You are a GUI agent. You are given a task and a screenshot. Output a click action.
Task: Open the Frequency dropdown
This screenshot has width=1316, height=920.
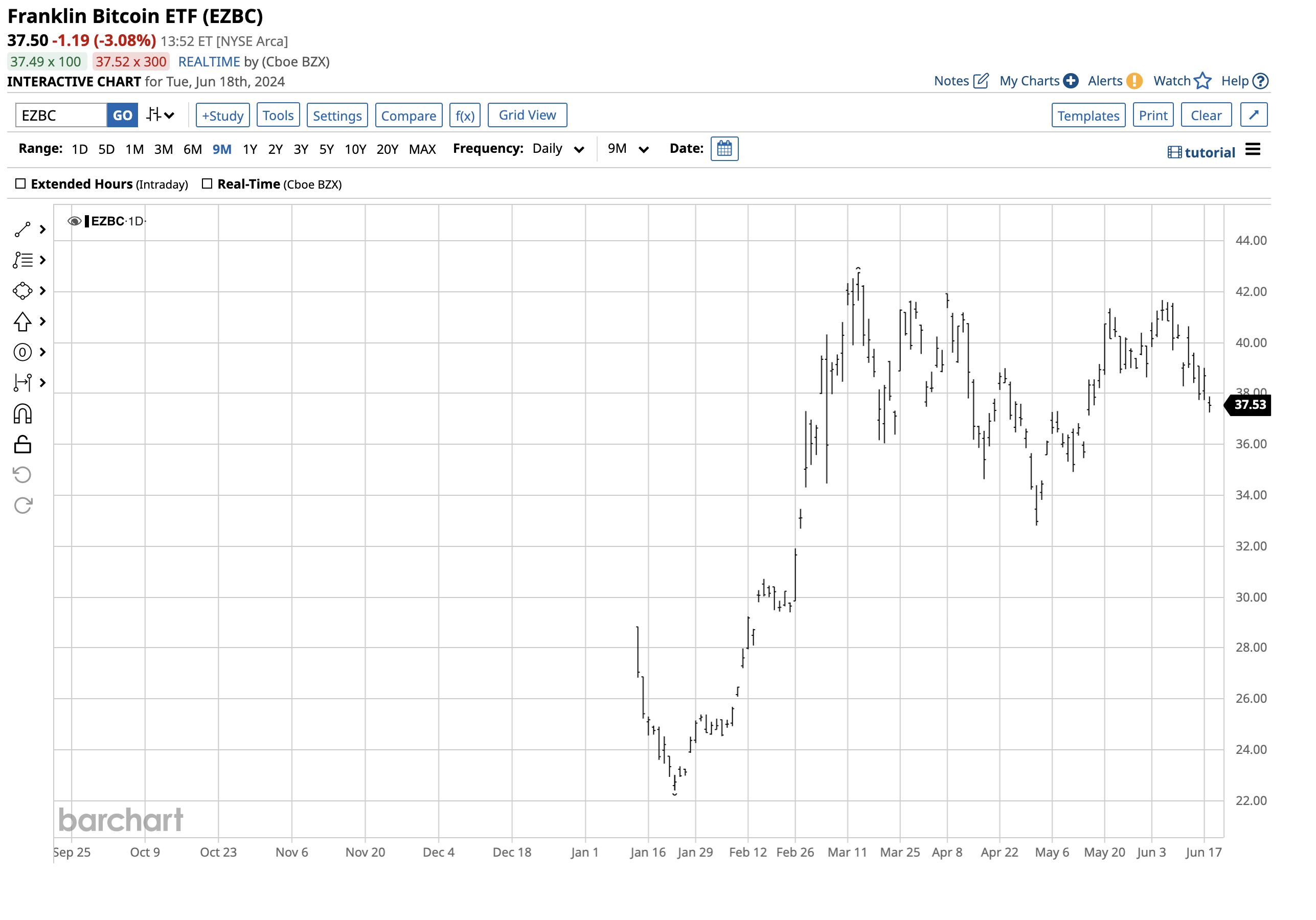(x=579, y=148)
